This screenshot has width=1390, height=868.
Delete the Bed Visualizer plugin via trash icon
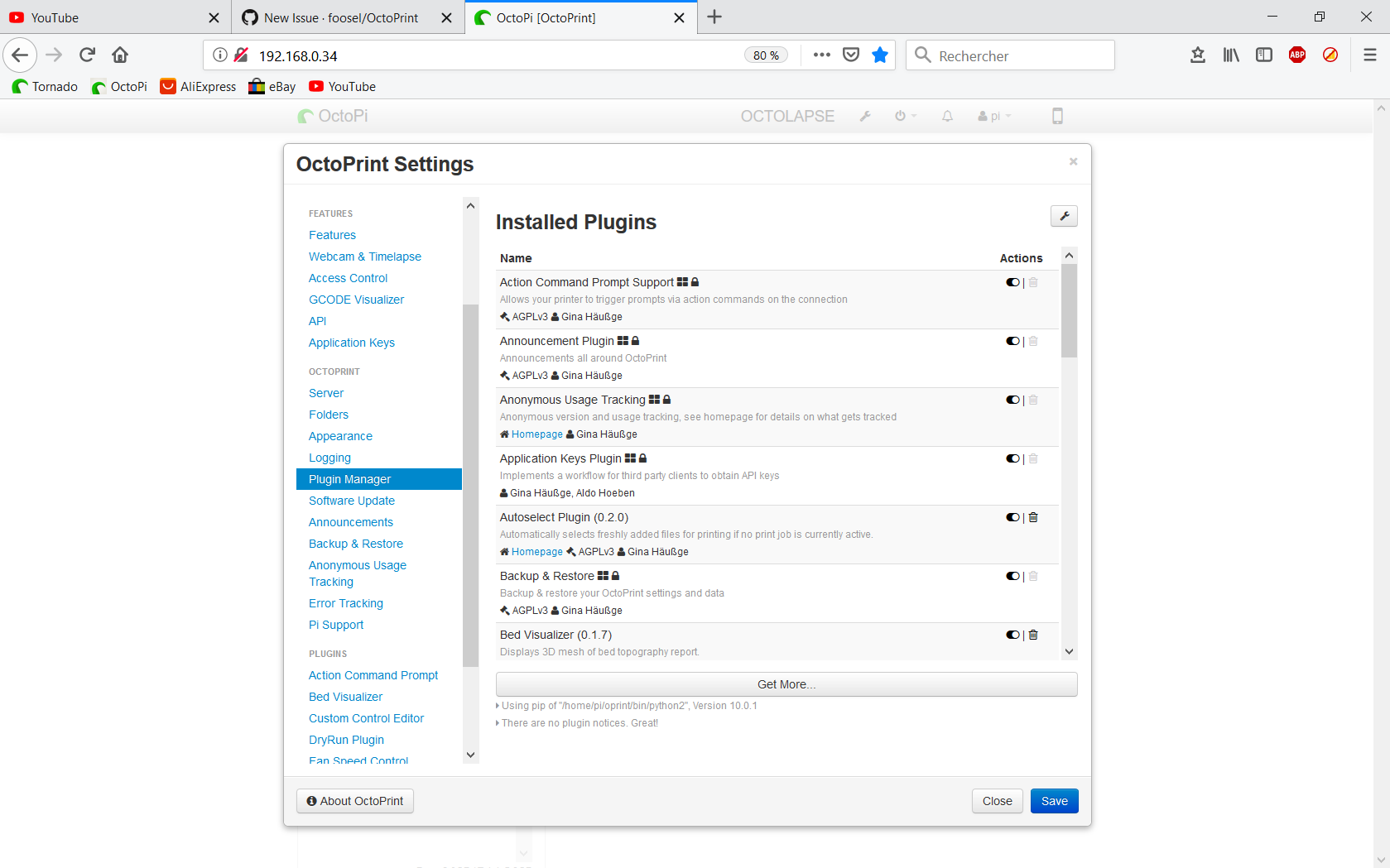point(1032,635)
